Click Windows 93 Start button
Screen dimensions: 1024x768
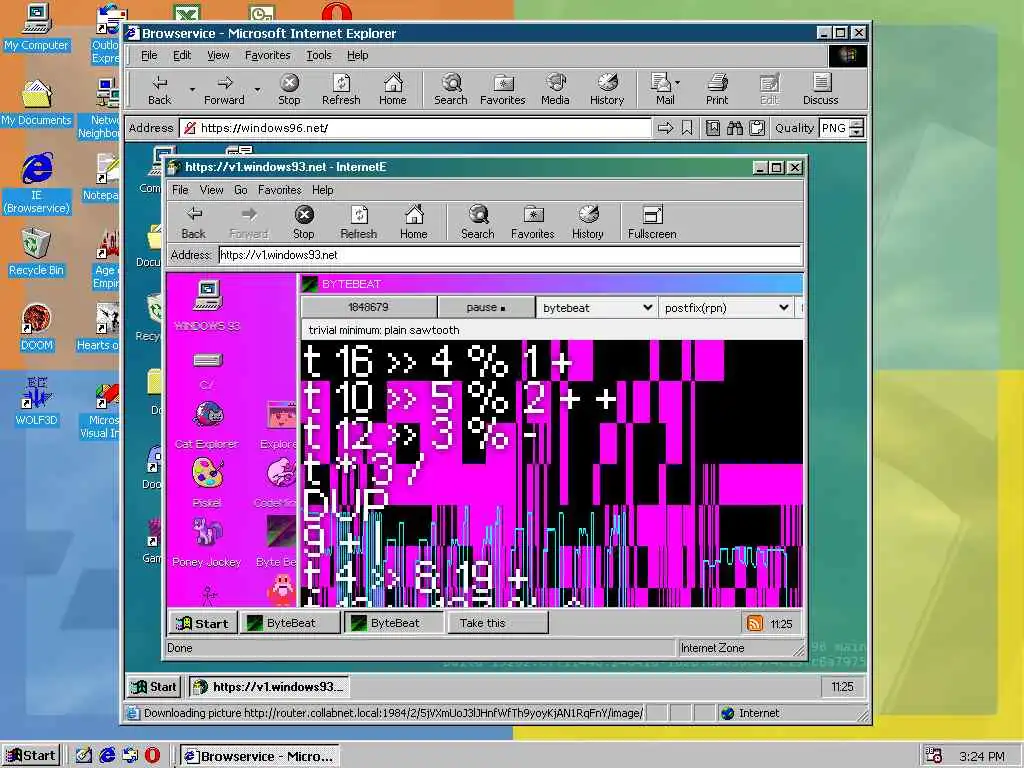coord(202,623)
